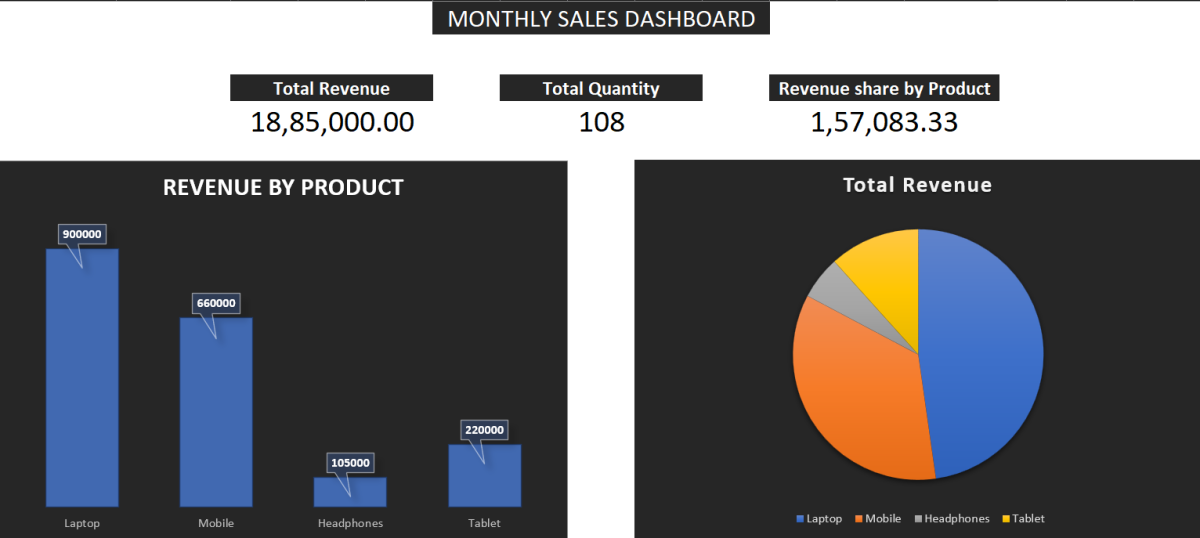Select the Tablet bar in bar chart
The image size is (1200, 538).
tap(484, 480)
